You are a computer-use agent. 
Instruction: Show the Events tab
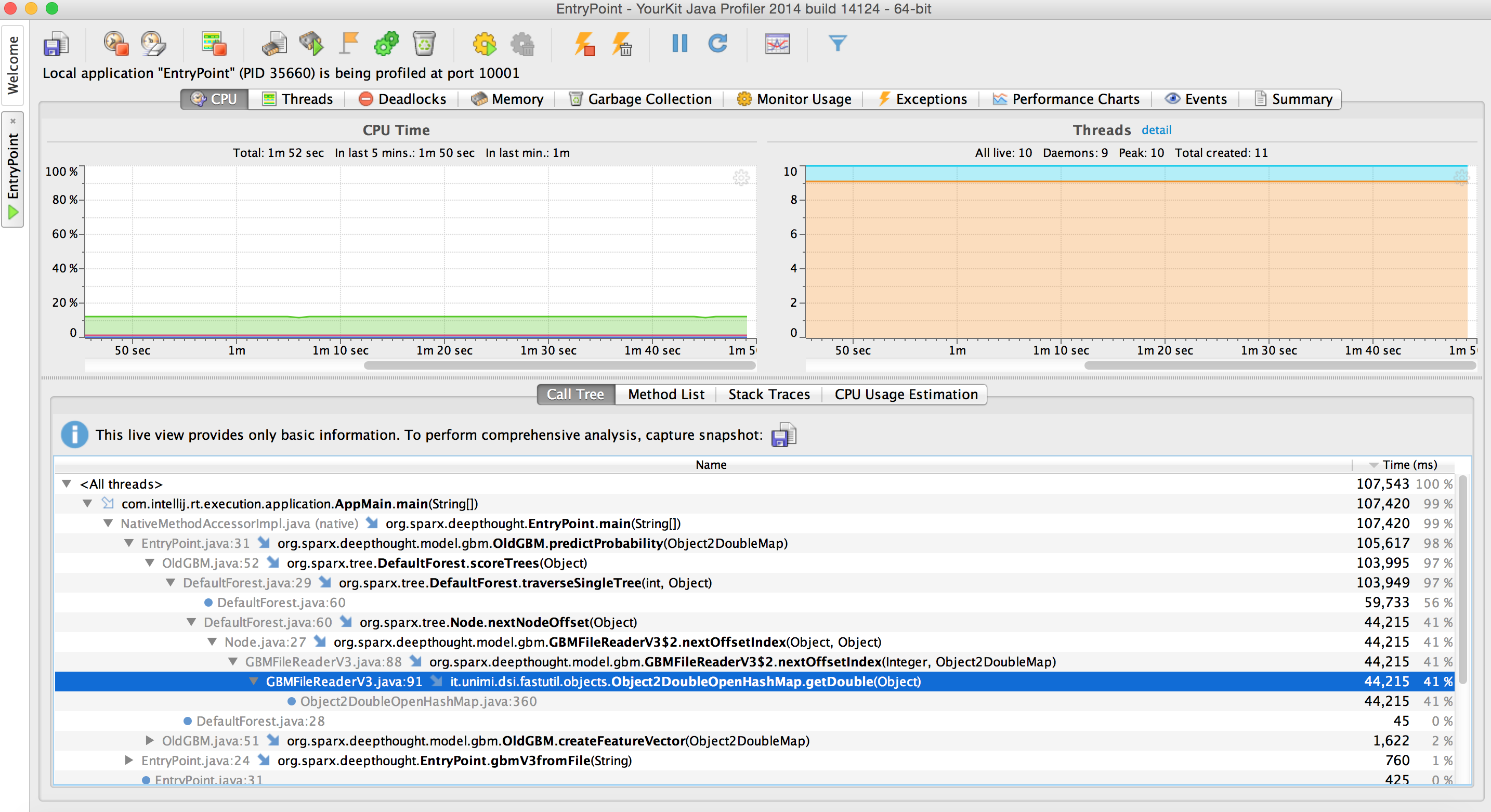(1196, 99)
